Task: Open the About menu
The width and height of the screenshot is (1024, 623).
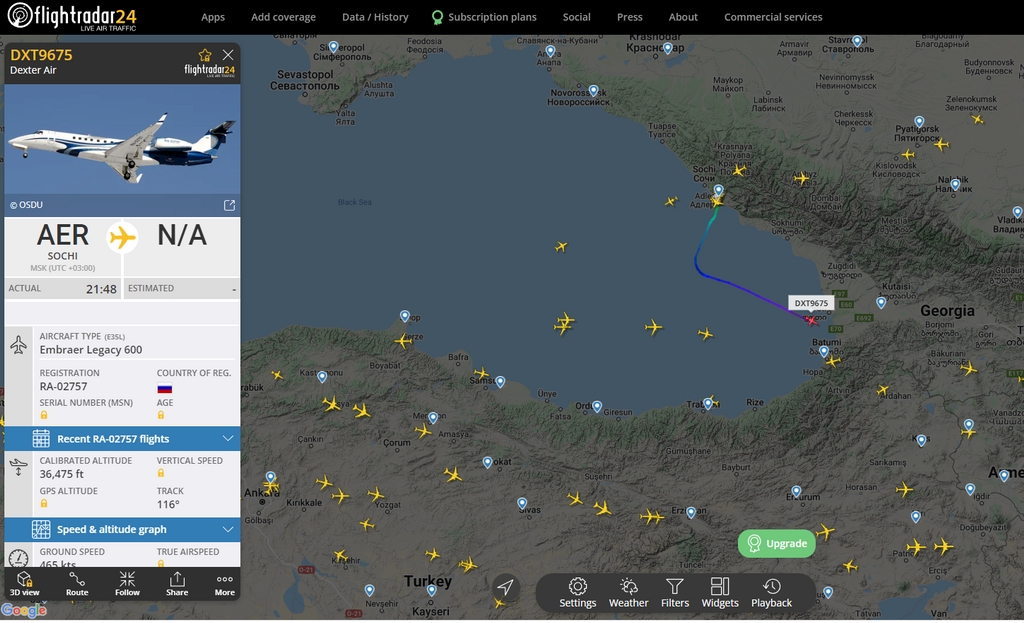Action: click(683, 17)
